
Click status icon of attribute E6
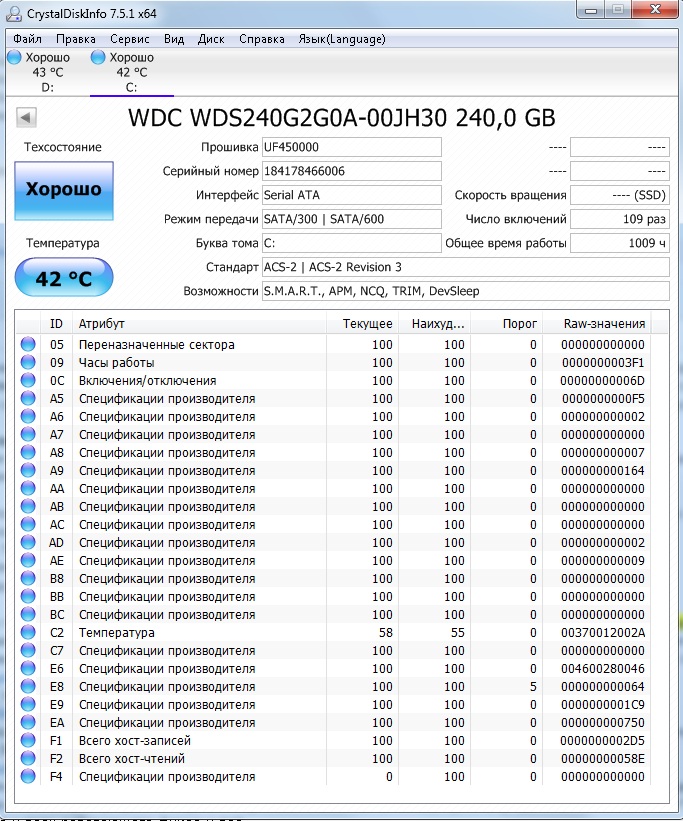pos(28,668)
